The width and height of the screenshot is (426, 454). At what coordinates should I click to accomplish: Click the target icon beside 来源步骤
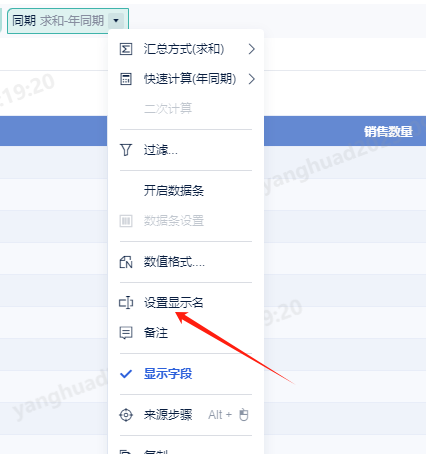coord(126,415)
